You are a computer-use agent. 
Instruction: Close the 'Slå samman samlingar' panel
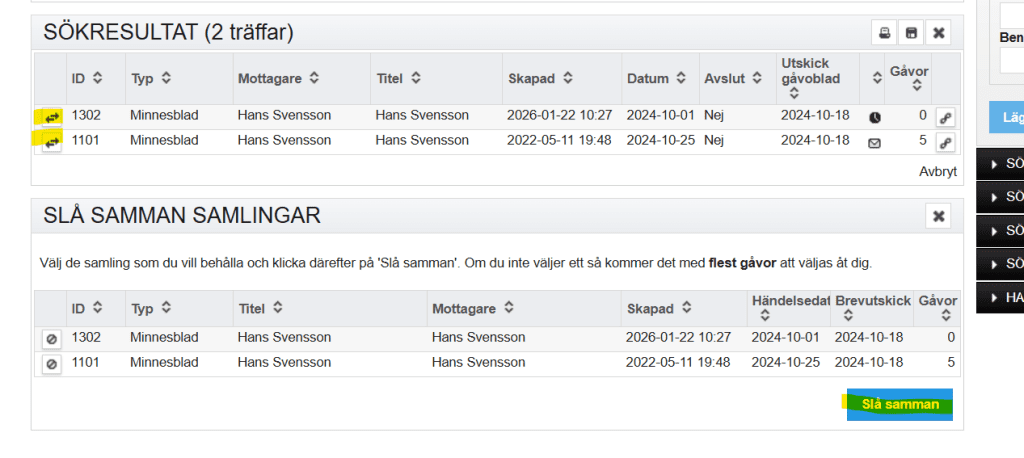(x=939, y=216)
